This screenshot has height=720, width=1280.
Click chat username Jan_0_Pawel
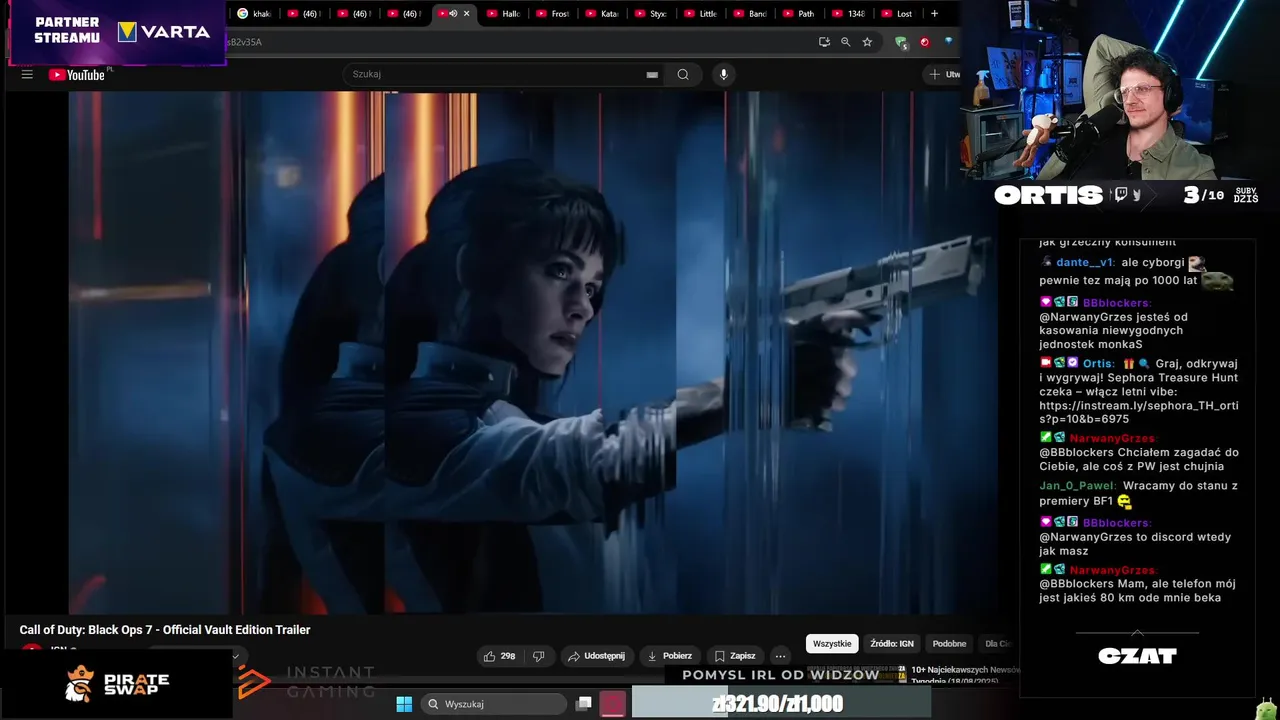(1078, 486)
